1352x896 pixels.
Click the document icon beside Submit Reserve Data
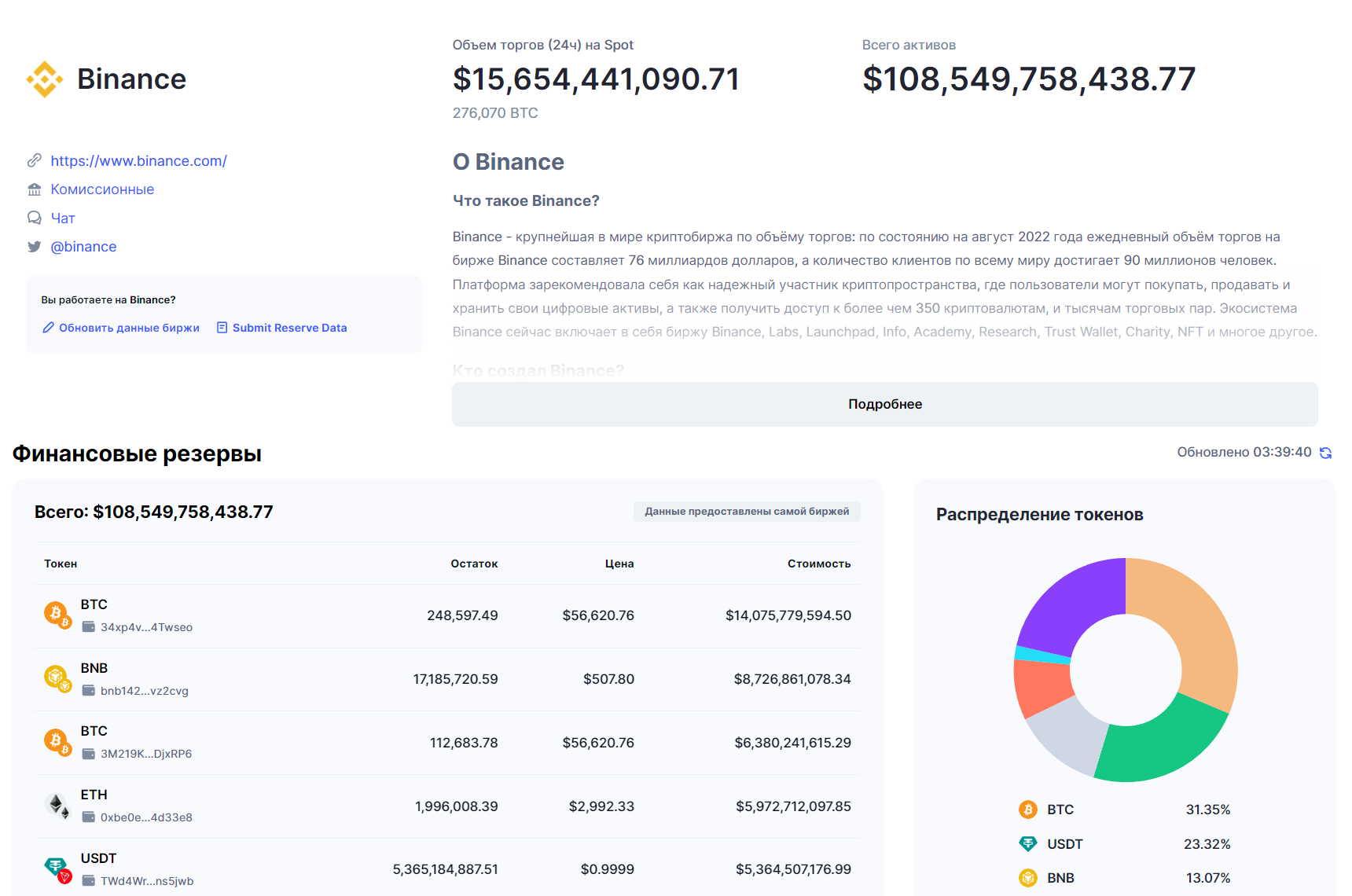click(222, 327)
